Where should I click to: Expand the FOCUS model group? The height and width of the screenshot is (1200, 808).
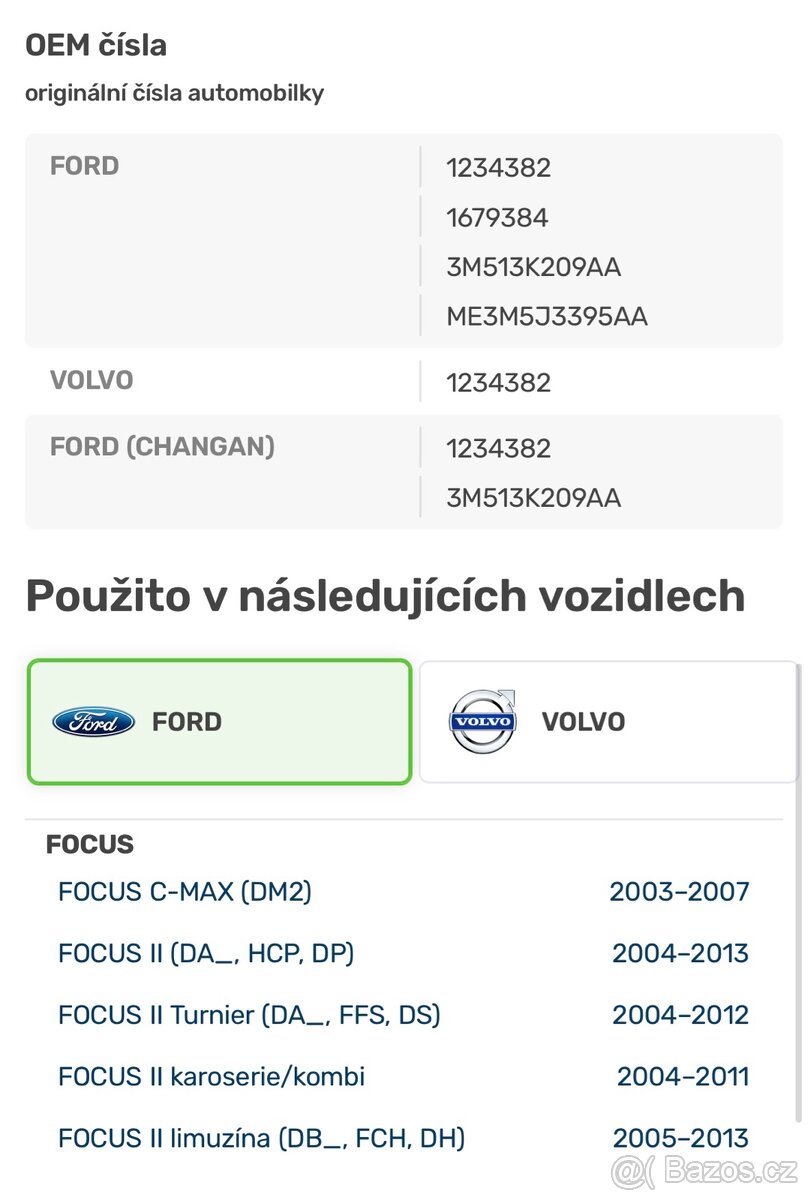90,845
